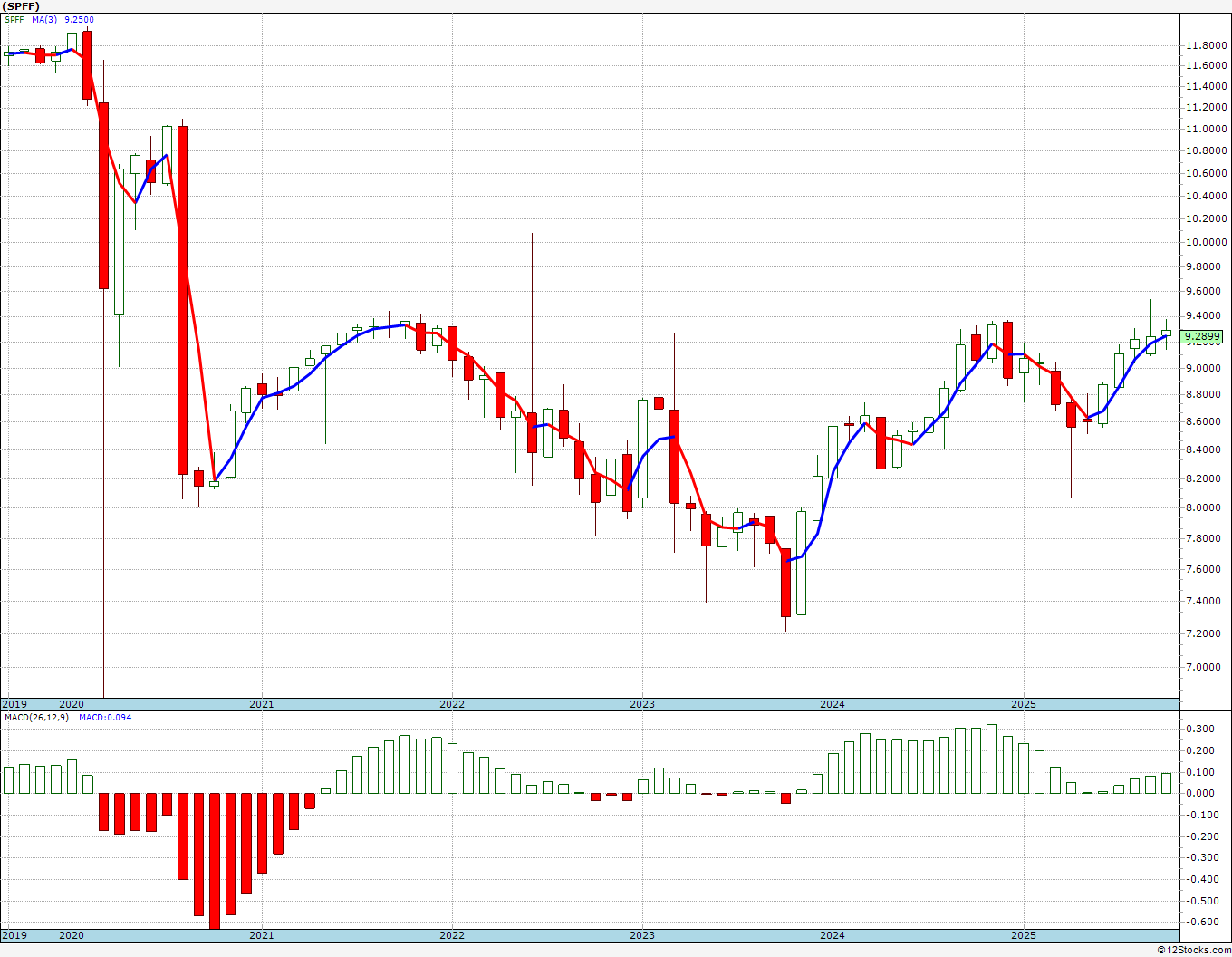1232x957 pixels.
Task: Click the 10.6000 price axis label
Action: tap(1208, 174)
